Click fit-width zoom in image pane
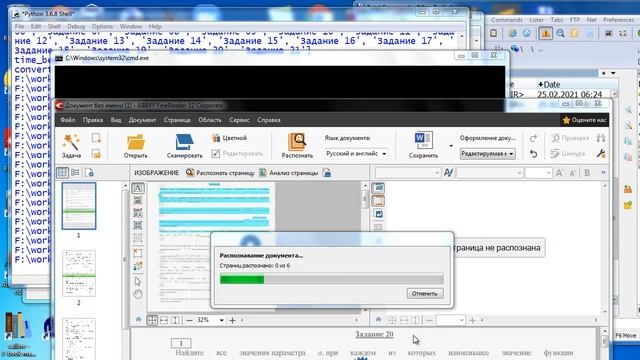 coord(164,320)
